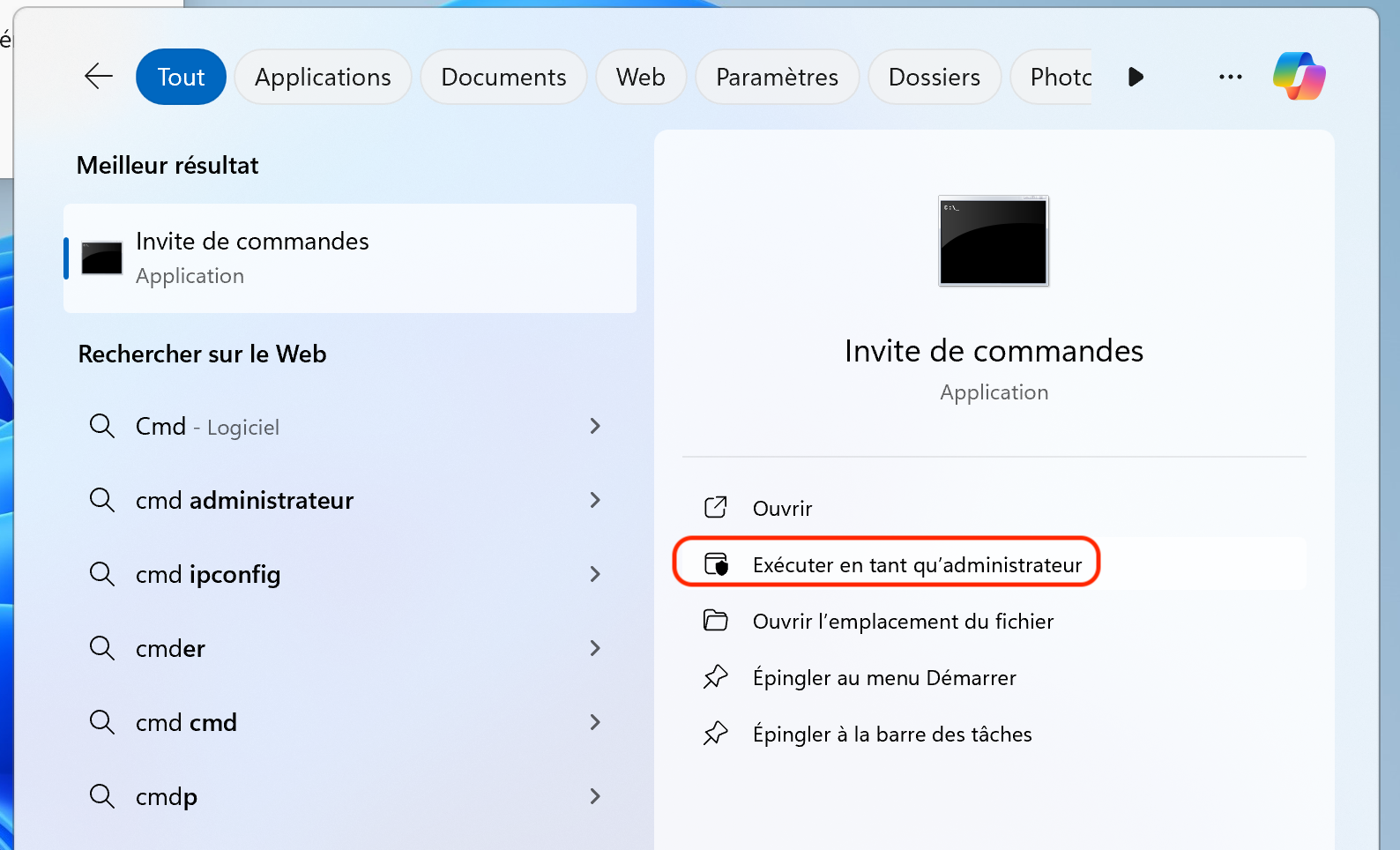Screen dimensions: 1400x850
Task: Click the pin icon for Épingler à la barre des tâches
Action: pyautogui.click(x=716, y=734)
